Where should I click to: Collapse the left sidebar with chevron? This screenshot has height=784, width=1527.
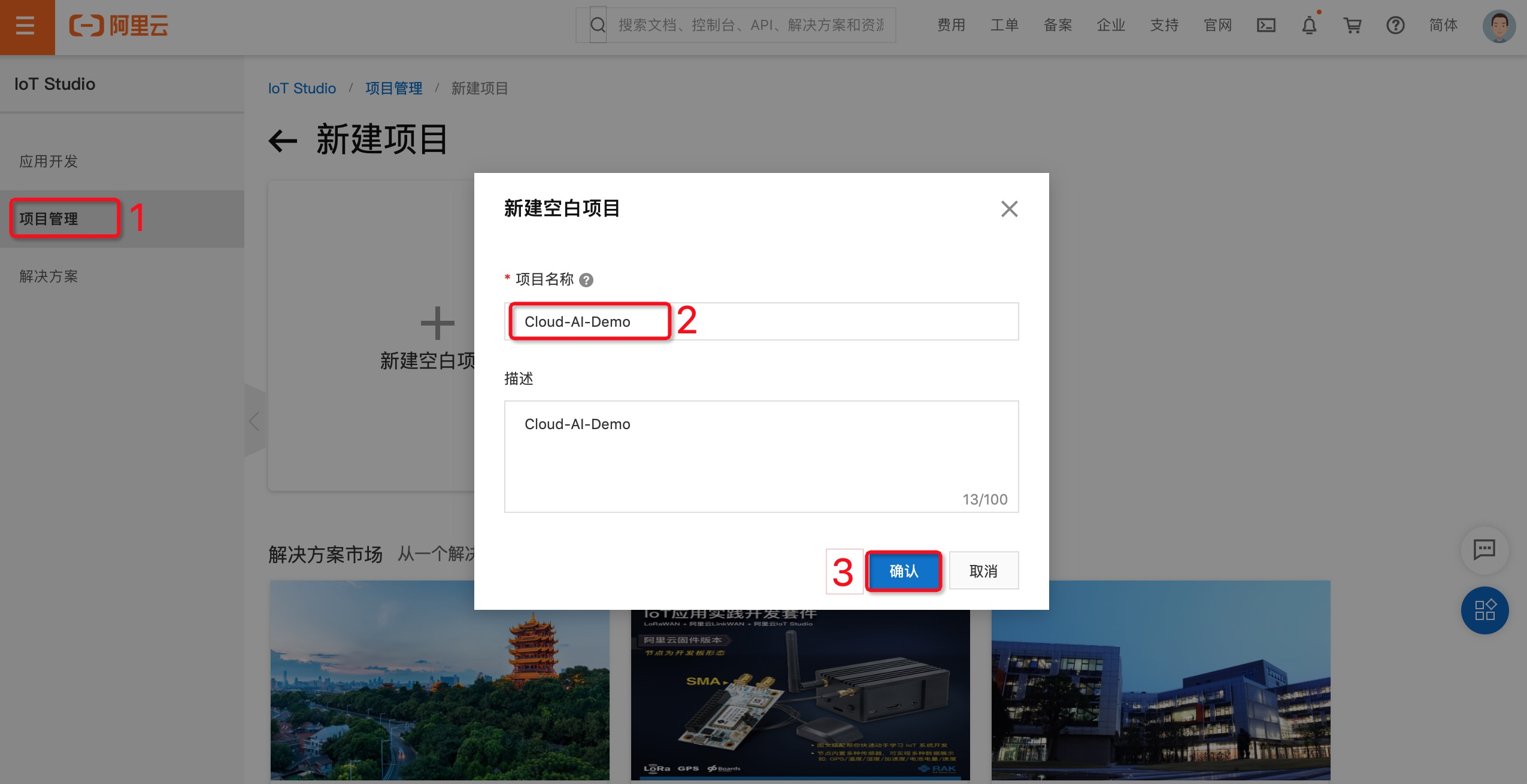pyautogui.click(x=255, y=421)
